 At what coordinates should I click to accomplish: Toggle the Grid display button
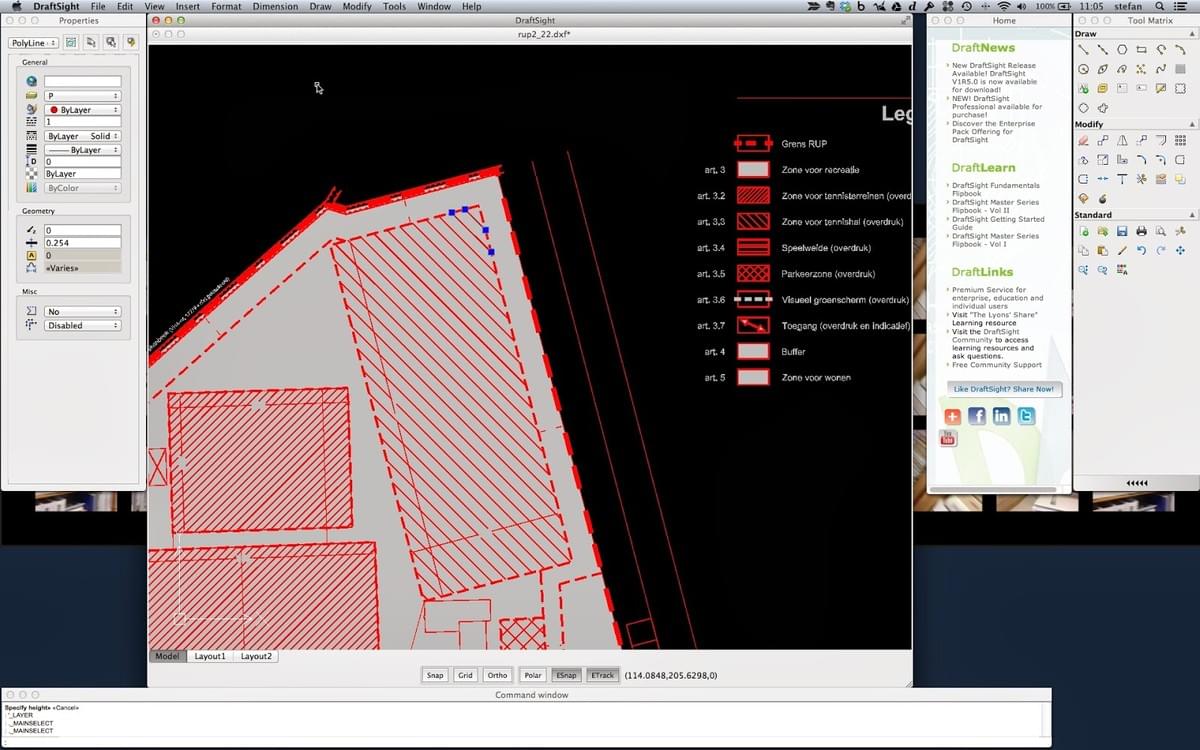pos(465,675)
